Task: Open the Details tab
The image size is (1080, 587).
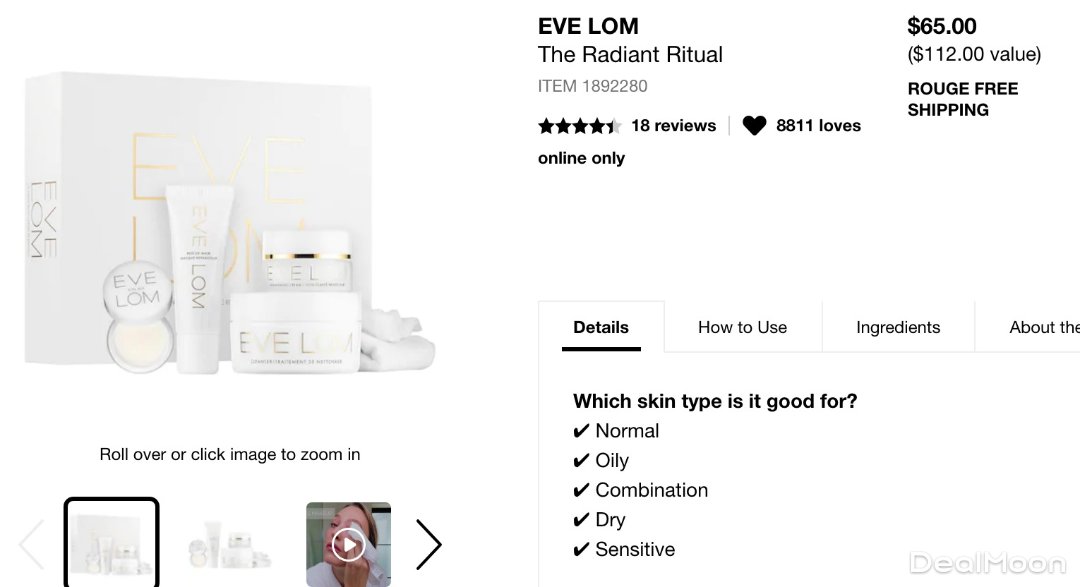Action: coord(601,327)
